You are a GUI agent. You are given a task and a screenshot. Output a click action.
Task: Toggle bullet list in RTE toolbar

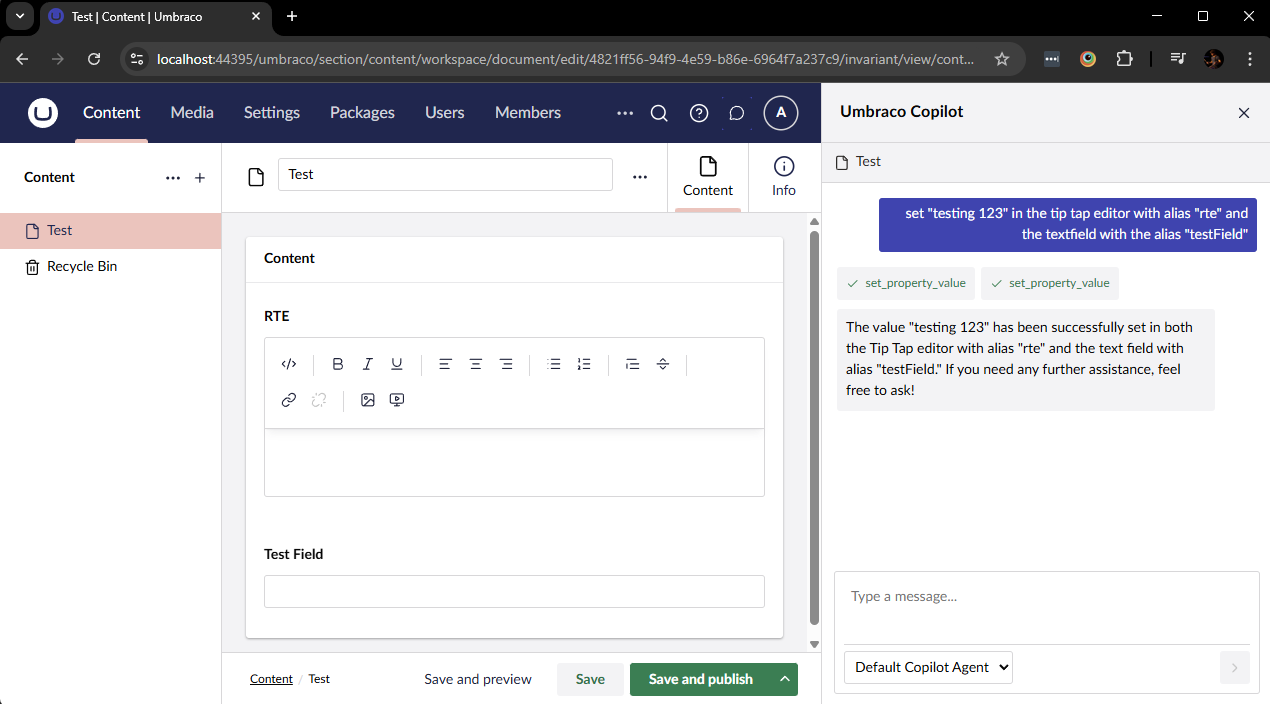coord(554,364)
